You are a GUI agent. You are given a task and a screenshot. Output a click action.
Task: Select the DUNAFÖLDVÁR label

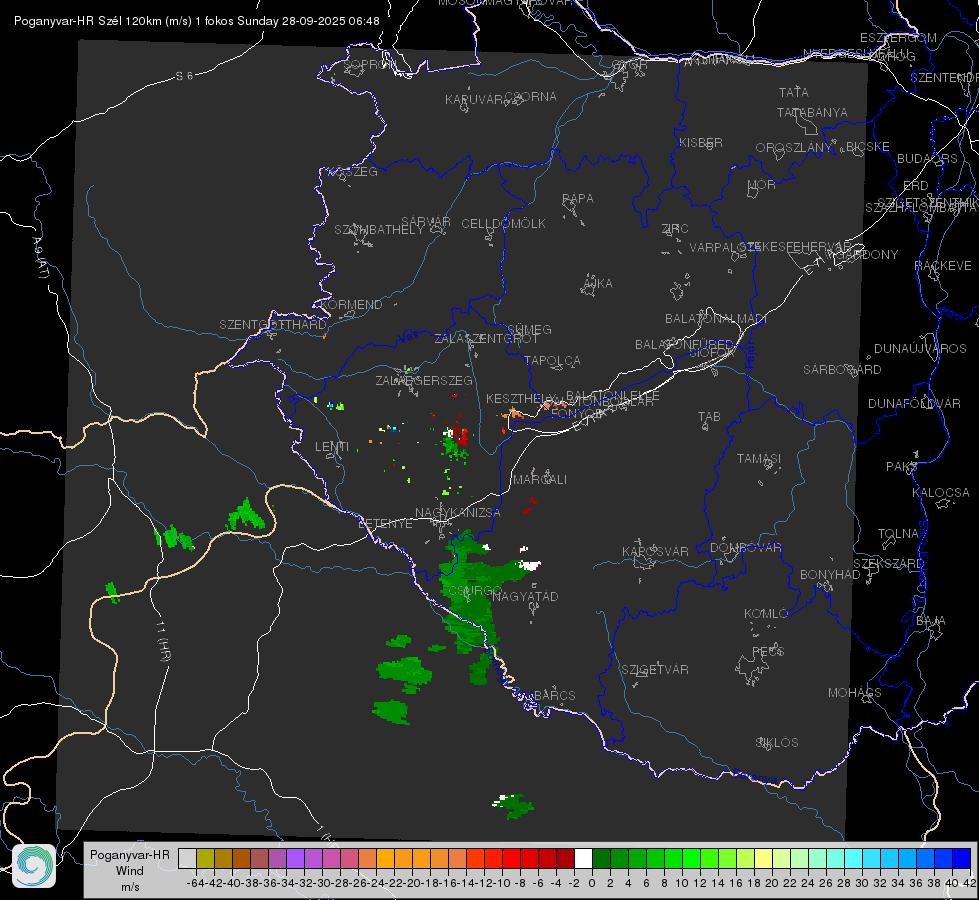pyautogui.click(x=914, y=403)
